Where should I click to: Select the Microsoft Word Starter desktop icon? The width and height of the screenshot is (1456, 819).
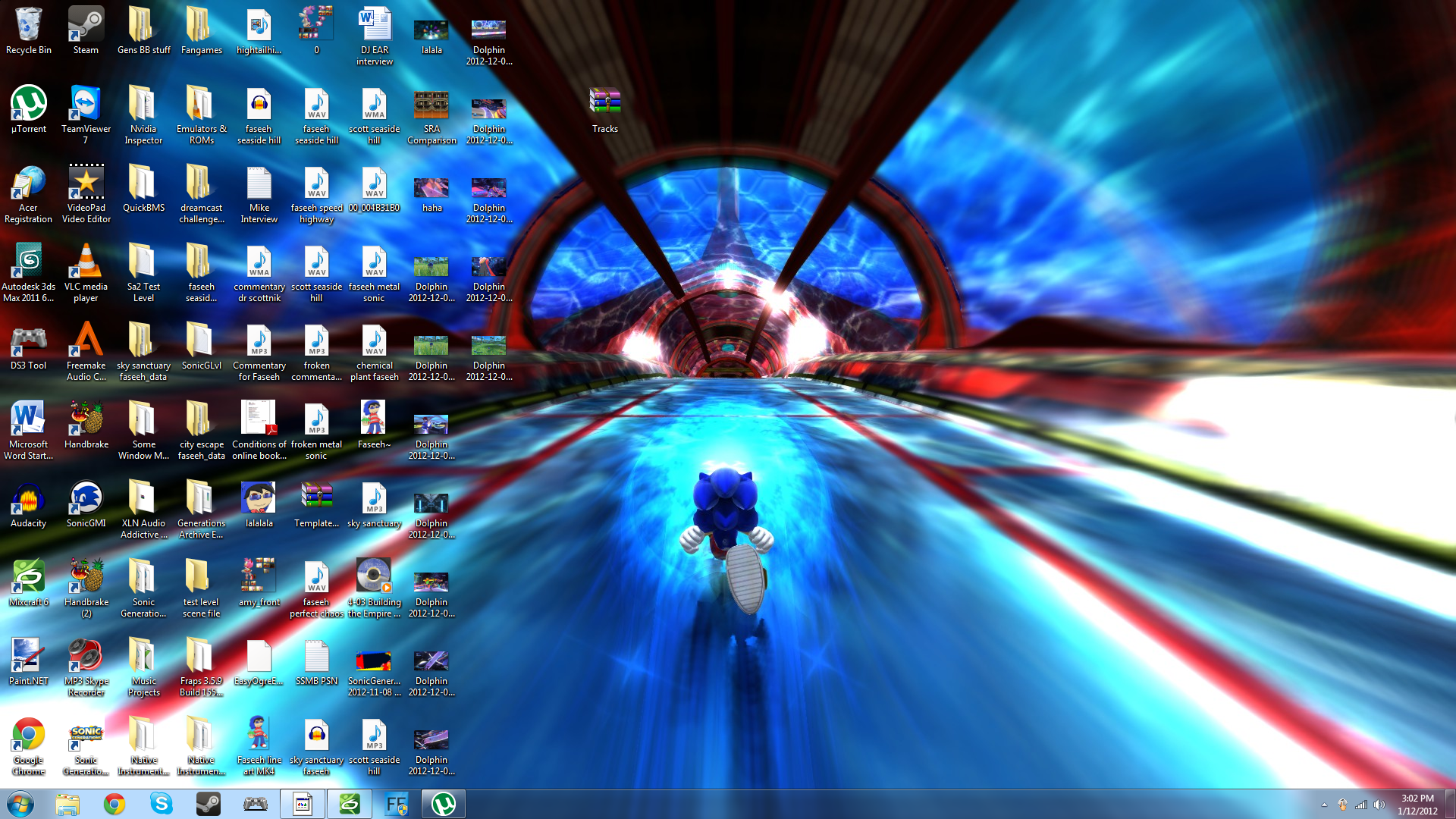pyautogui.click(x=29, y=431)
